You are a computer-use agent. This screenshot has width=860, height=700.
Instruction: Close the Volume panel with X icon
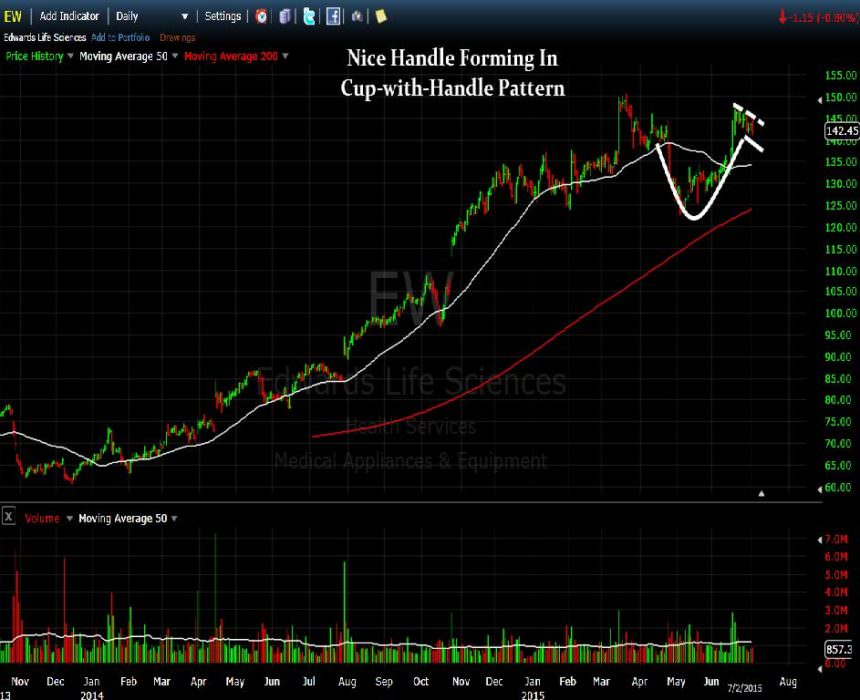coord(8,516)
